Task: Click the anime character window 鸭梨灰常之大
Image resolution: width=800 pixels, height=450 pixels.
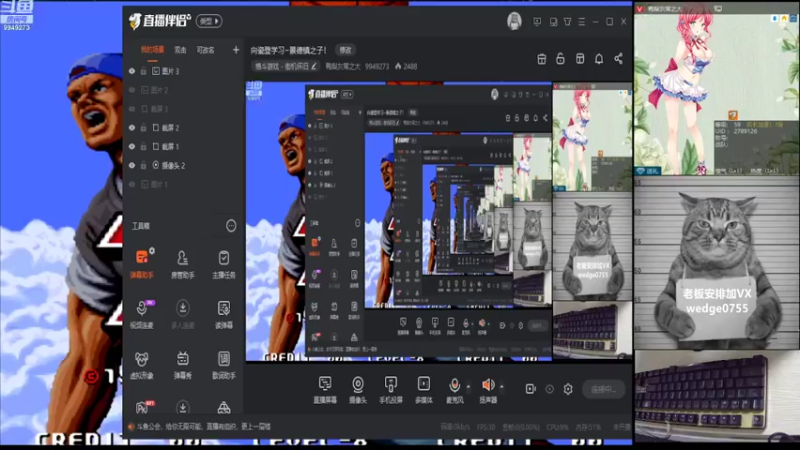Action: click(716, 91)
